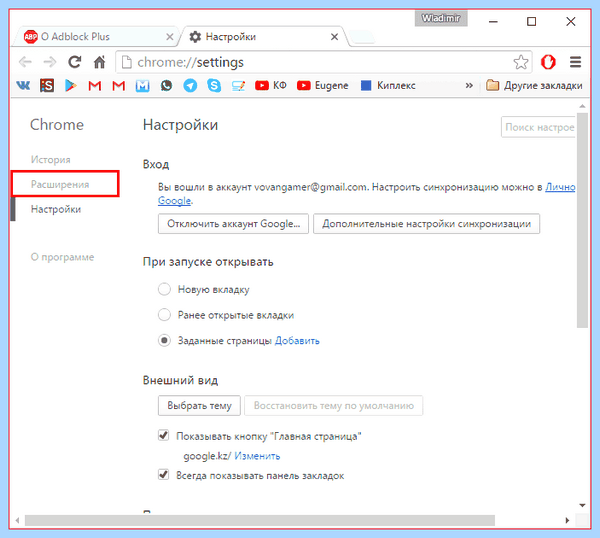Open the blue Inbox mail bookmark
The image size is (600, 538).
coord(142,86)
